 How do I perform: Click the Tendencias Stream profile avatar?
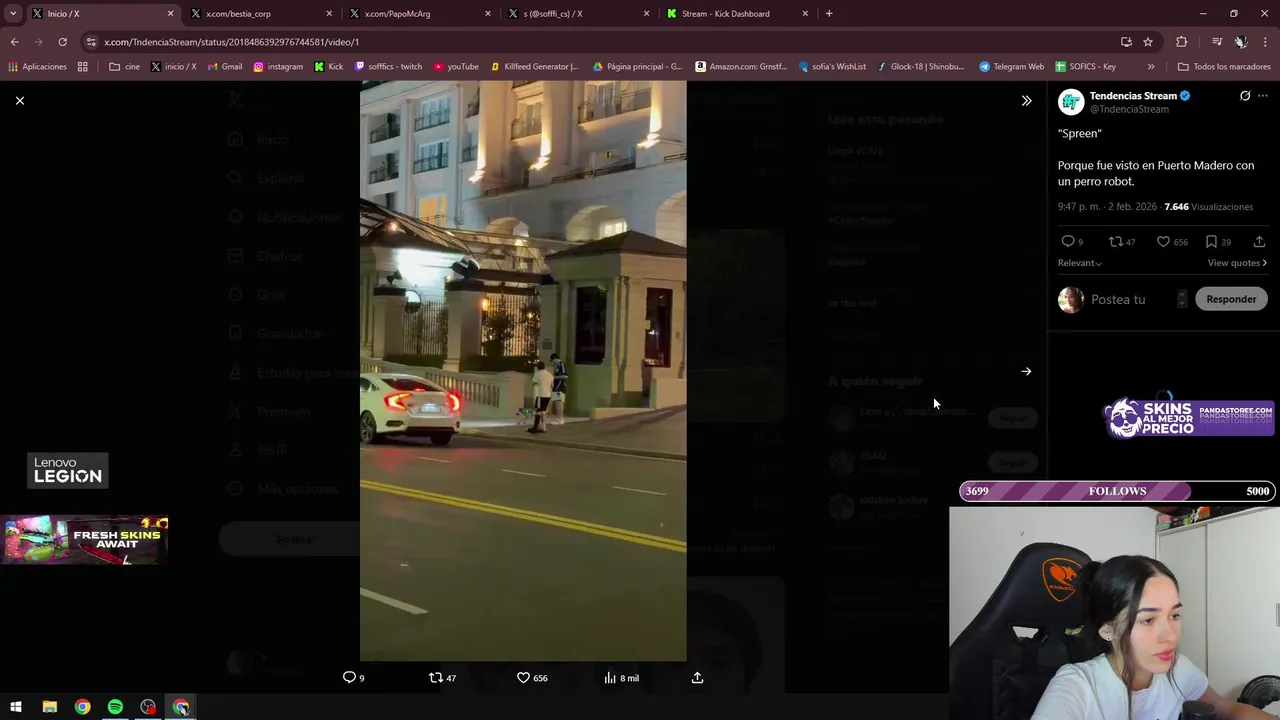click(1071, 102)
